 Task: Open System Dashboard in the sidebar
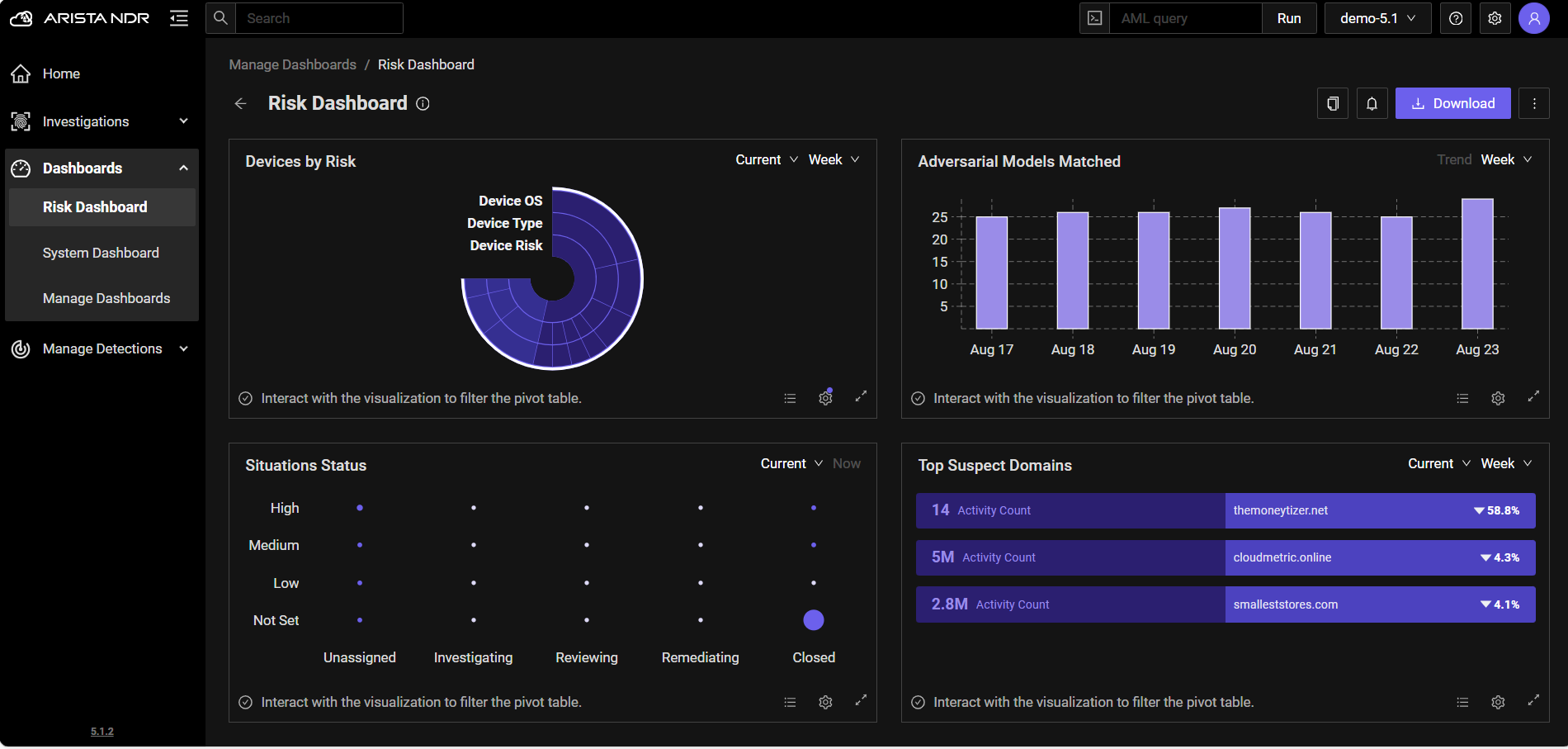pos(101,253)
